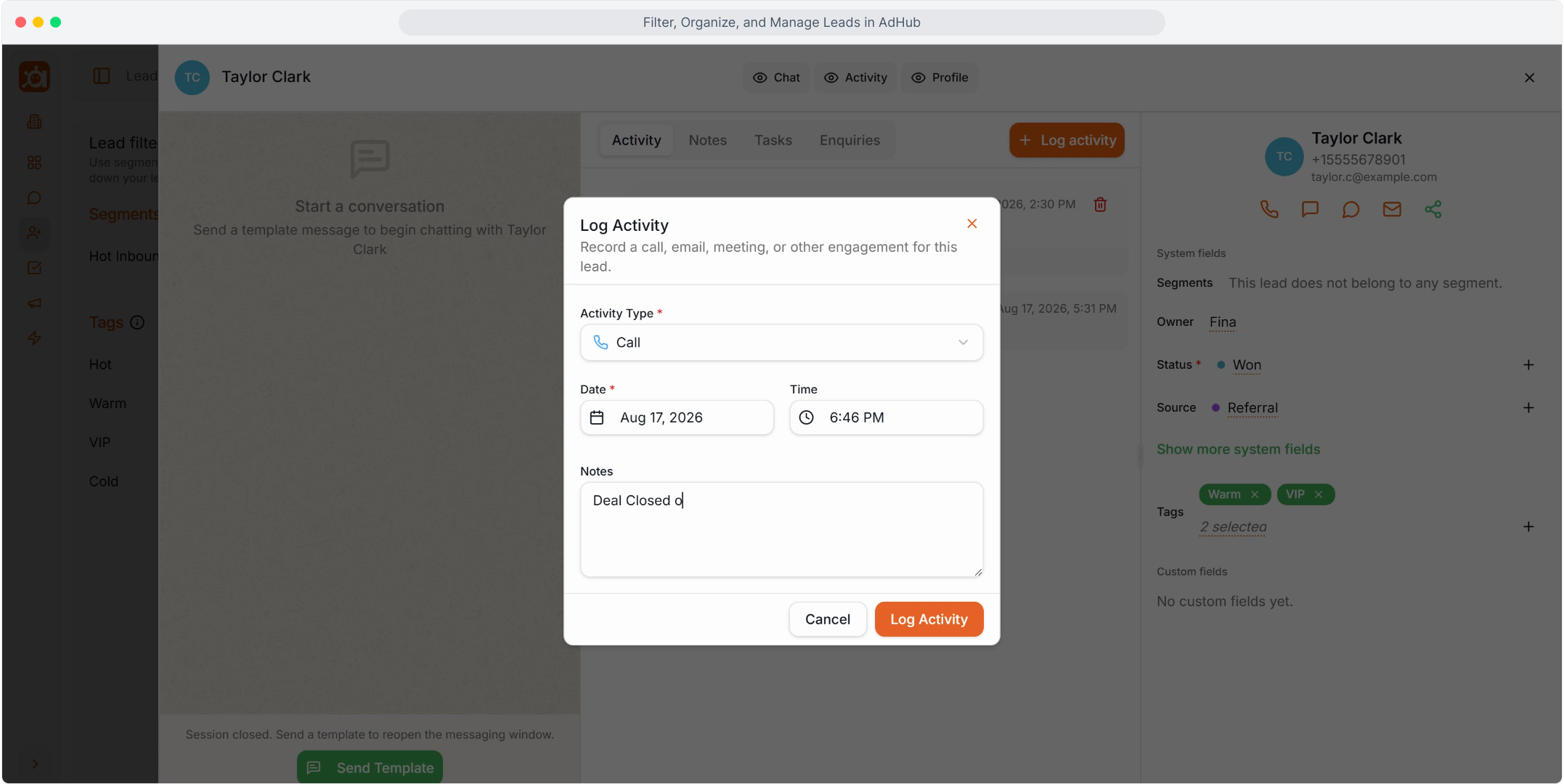The width and height of the screenshot is (1564, 784).
Task: Click the SMS message icon in profile
Action: point(1310,210)
